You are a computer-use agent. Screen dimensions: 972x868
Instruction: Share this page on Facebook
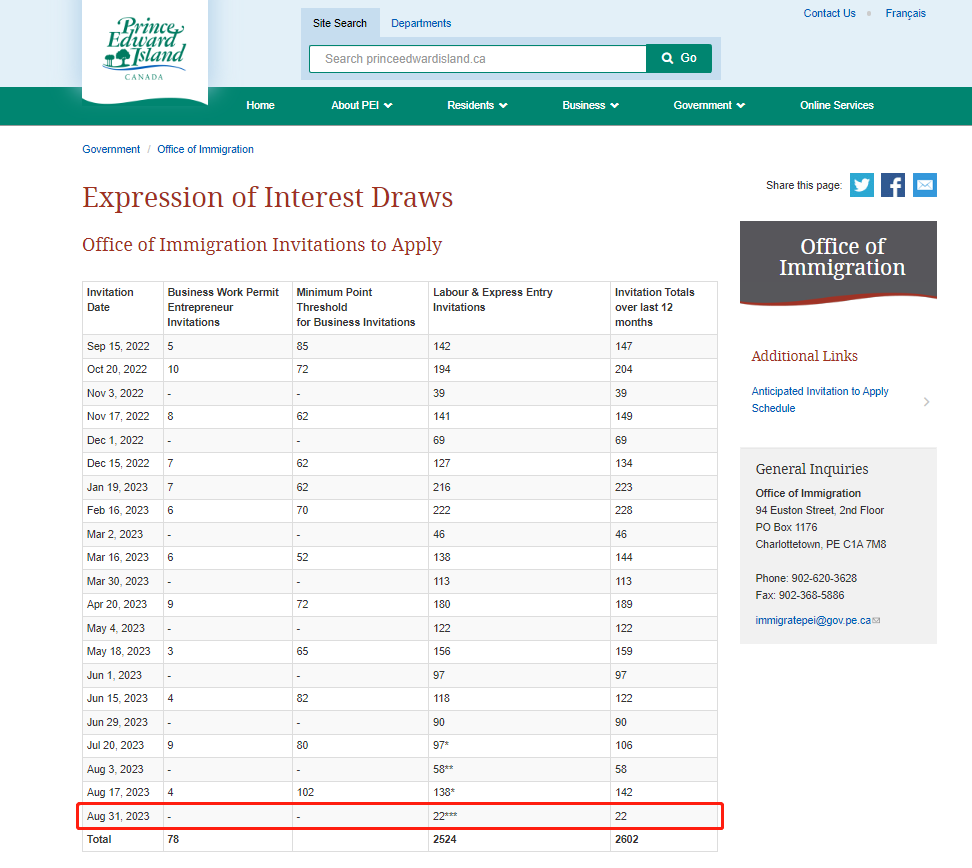pos(893,185)
